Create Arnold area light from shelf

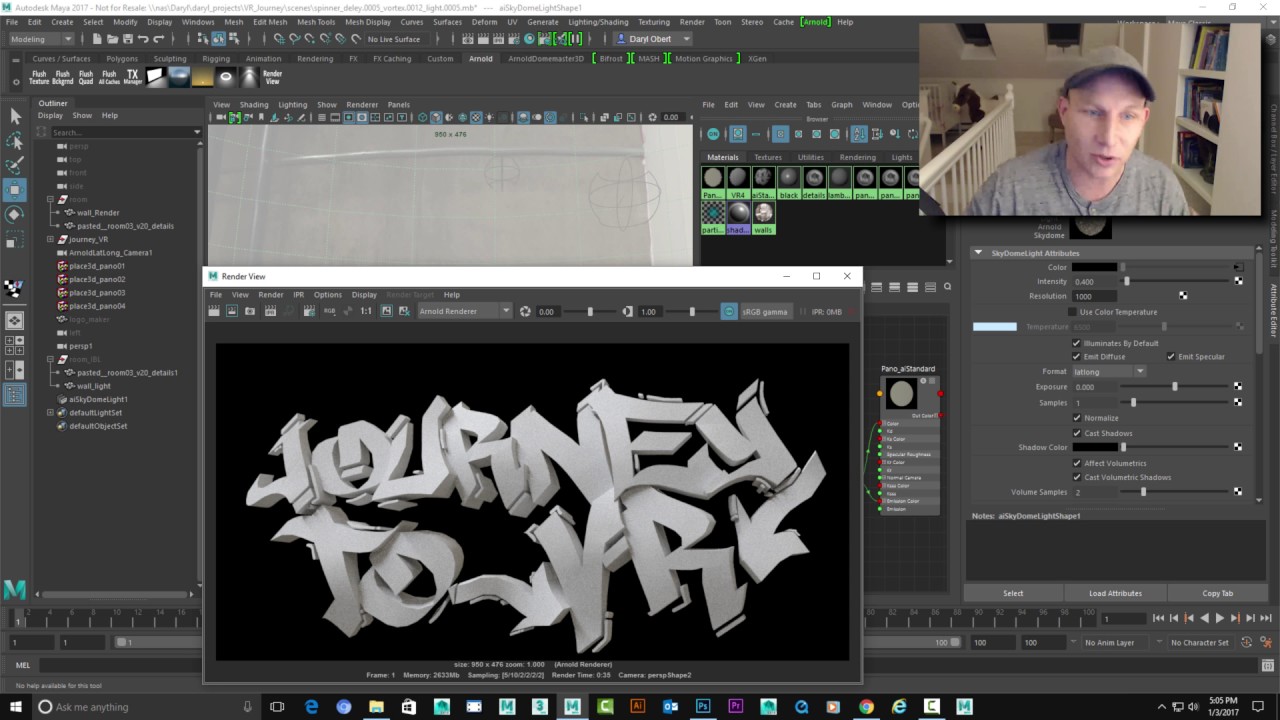tap(156, 77)
